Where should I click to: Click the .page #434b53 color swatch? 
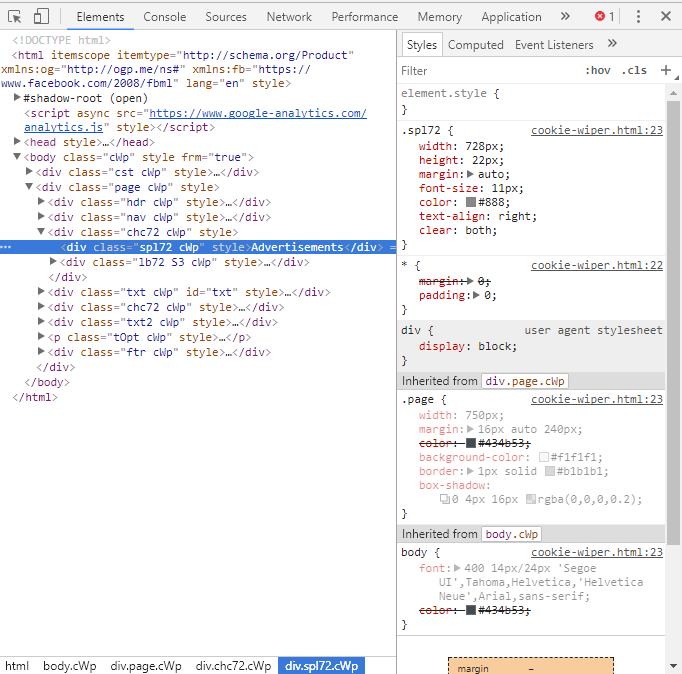click(471, 443)
